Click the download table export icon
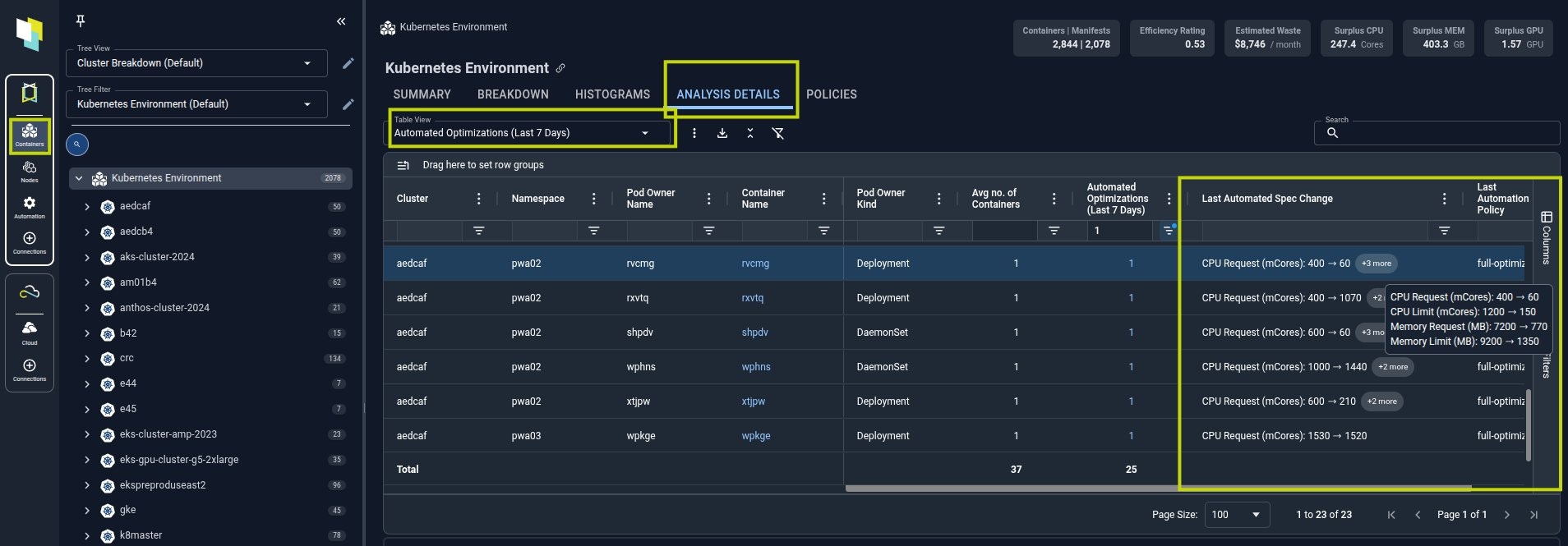 coord(722,133)
